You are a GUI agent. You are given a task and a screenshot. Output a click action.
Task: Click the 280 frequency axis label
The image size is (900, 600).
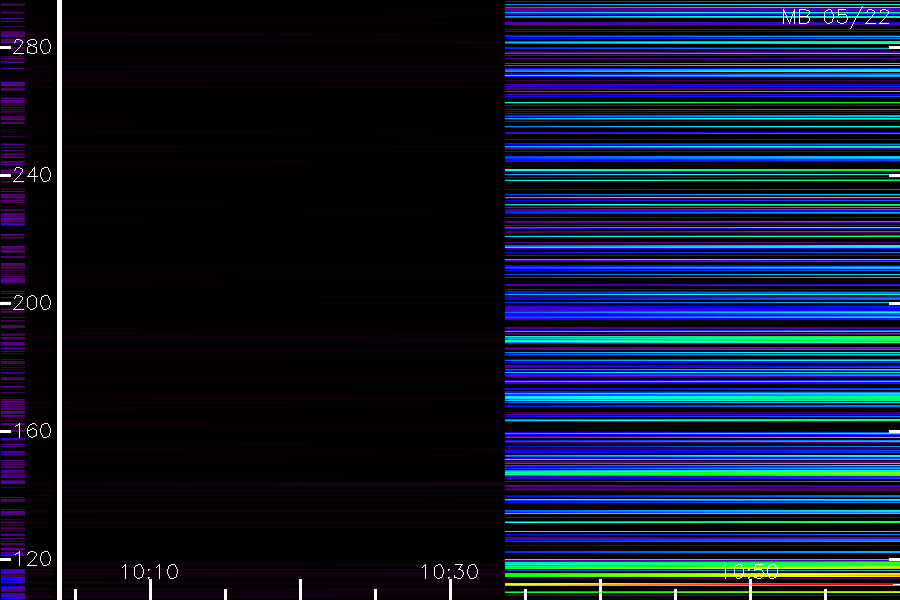click(x=32, y=47)
